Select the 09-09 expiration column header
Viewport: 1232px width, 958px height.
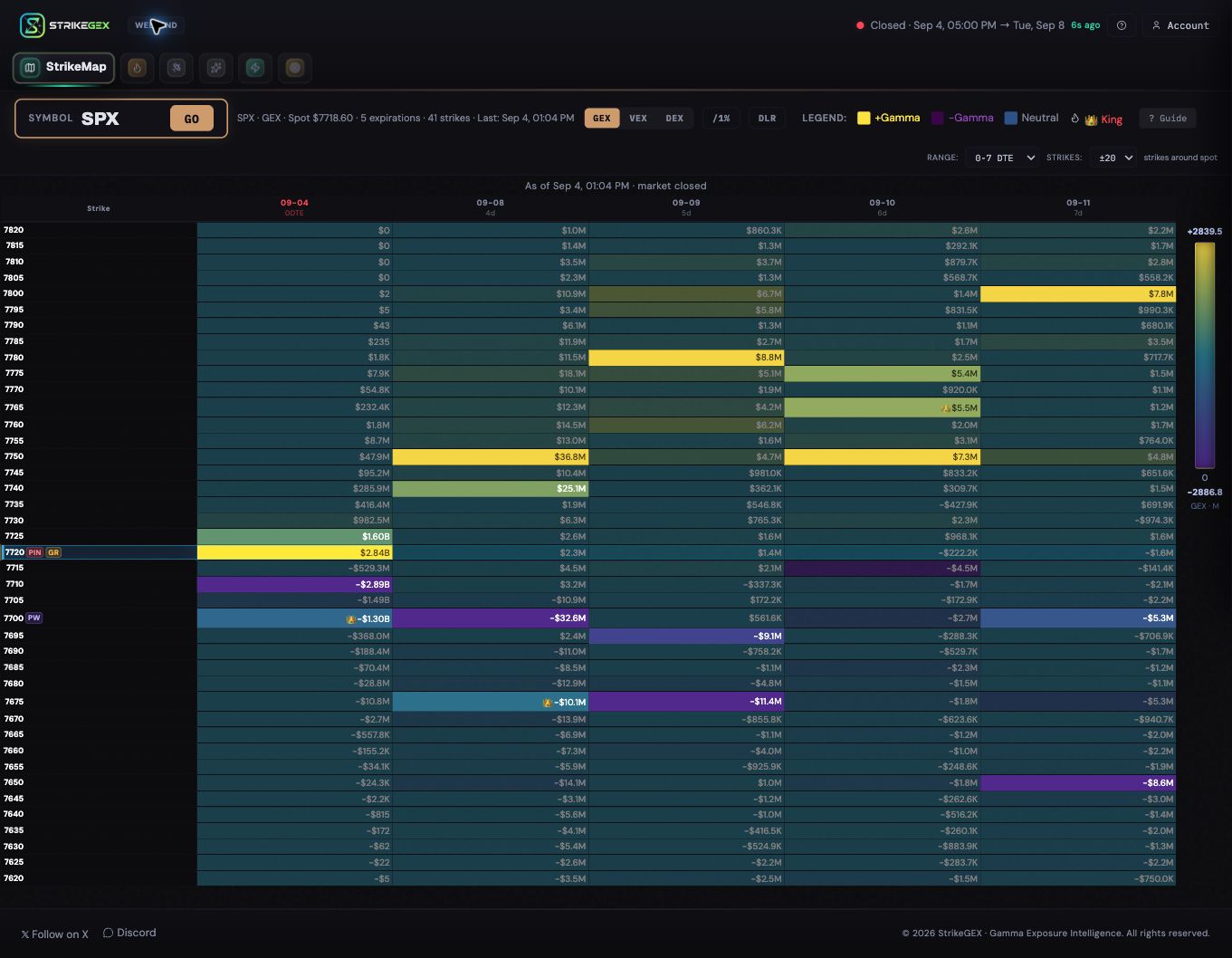point(686,207)
